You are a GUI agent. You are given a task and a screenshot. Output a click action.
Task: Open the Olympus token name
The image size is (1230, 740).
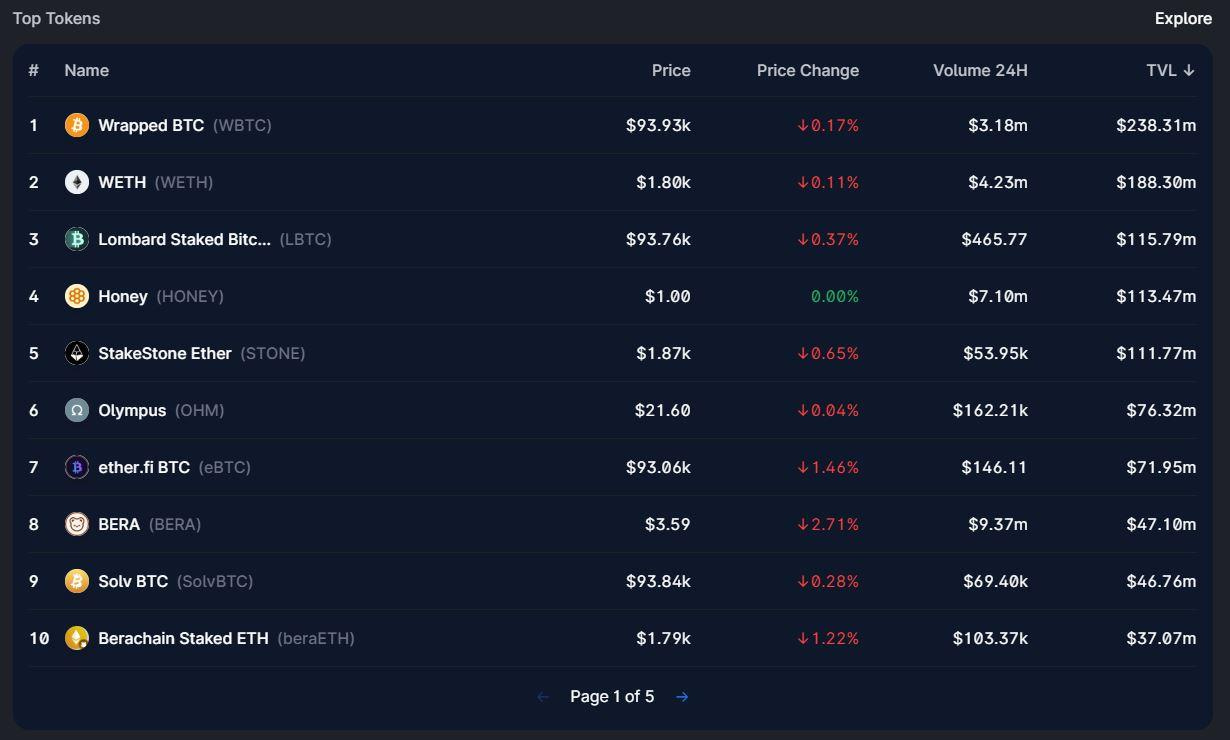pos(132,410)
